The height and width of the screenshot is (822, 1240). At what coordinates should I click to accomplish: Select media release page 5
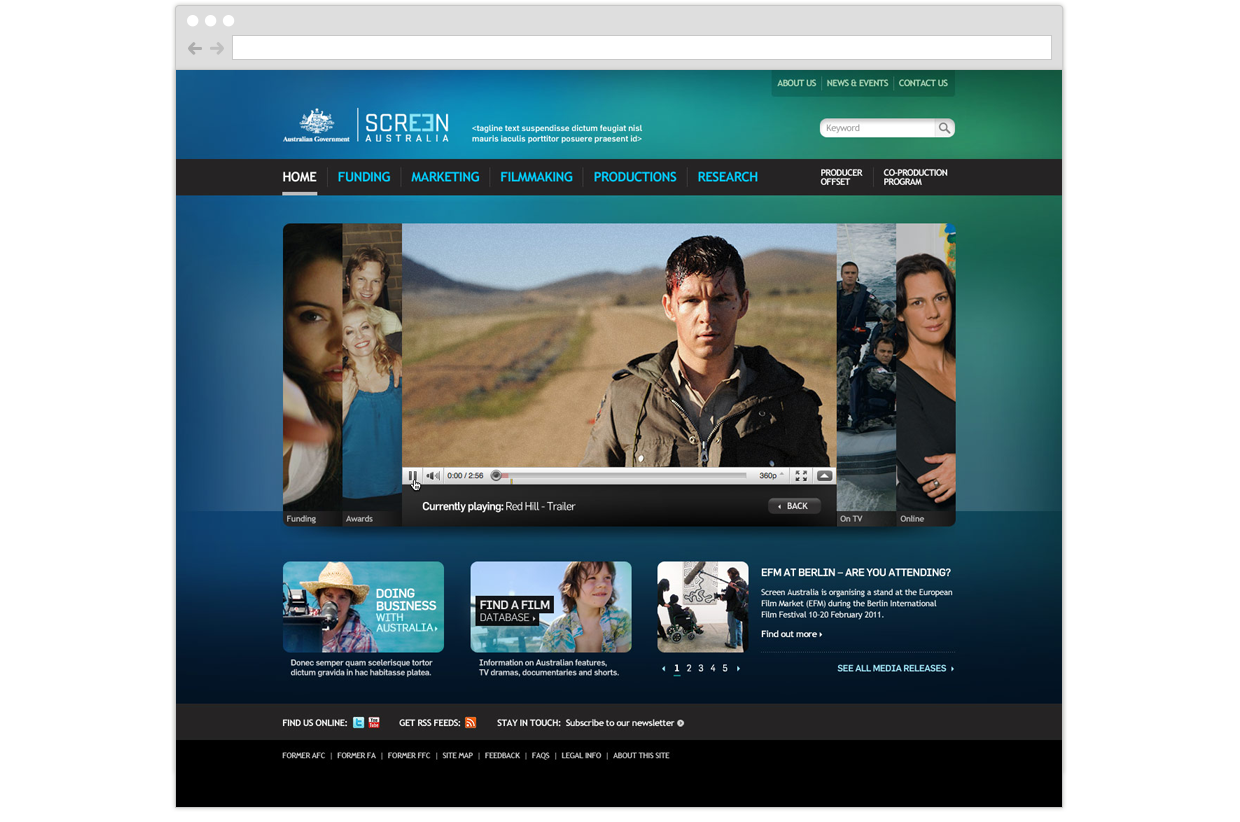pyautogui.click(x=725, y=668)
